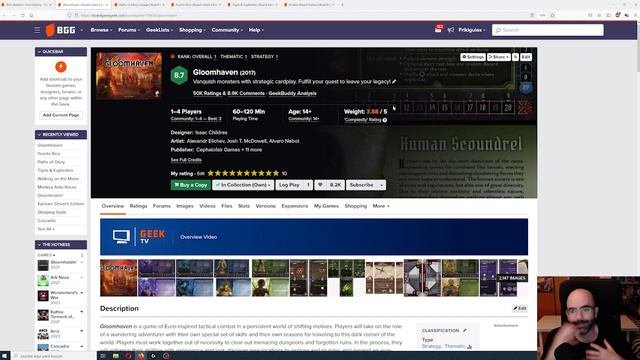This screenshot has width=640, height=360.
Task: Click the megaphone announcements icon
Action: click(451, 30)
